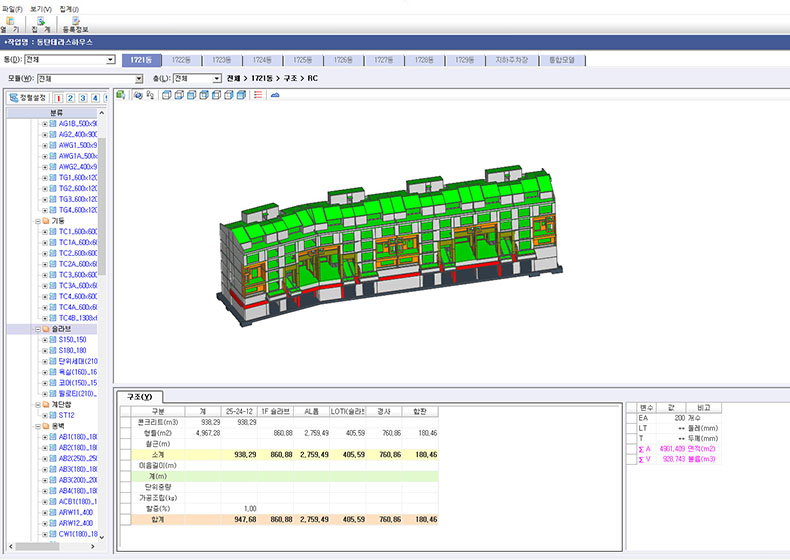Click row selector box for 소계 row
Image resolution: width=790 pixels, height=560 pixels.
126,454
